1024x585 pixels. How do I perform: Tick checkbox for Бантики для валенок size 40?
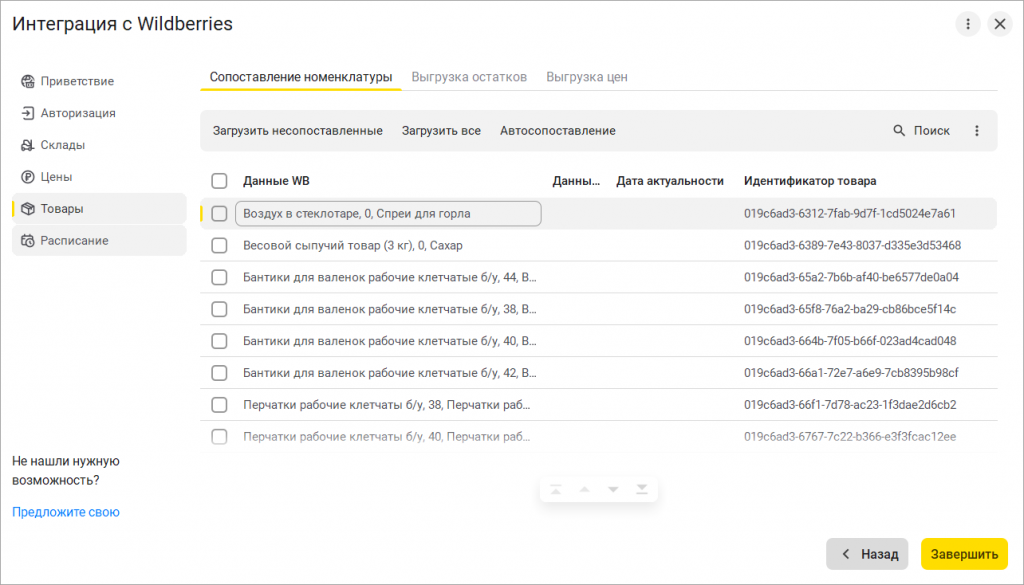pyautogui.click(x=219, y=341)
